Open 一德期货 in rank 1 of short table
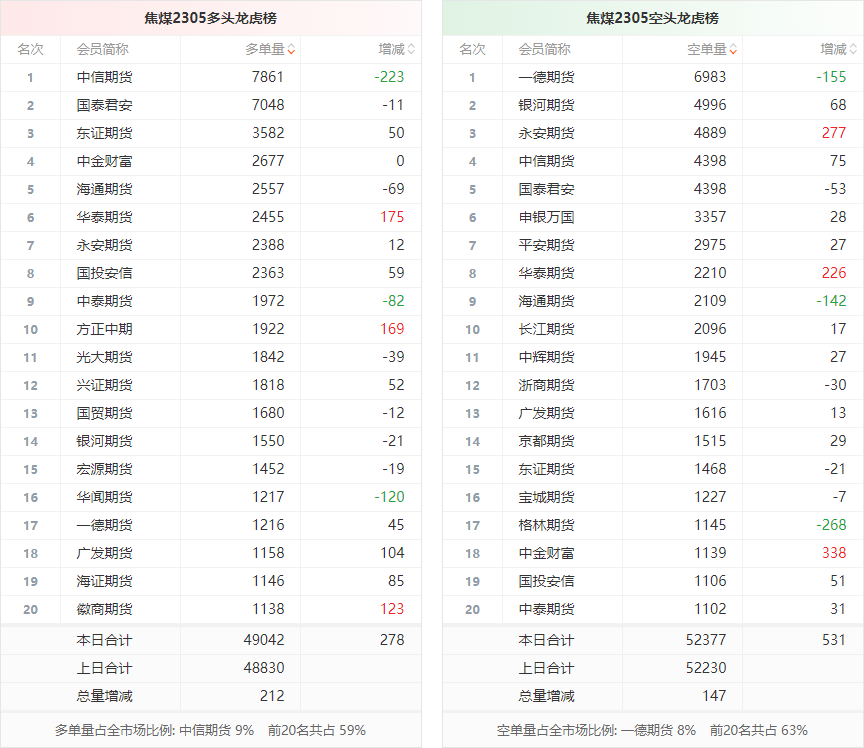Image resolution: width=864 pixels, height=748 pixels. tap(546, 77)
